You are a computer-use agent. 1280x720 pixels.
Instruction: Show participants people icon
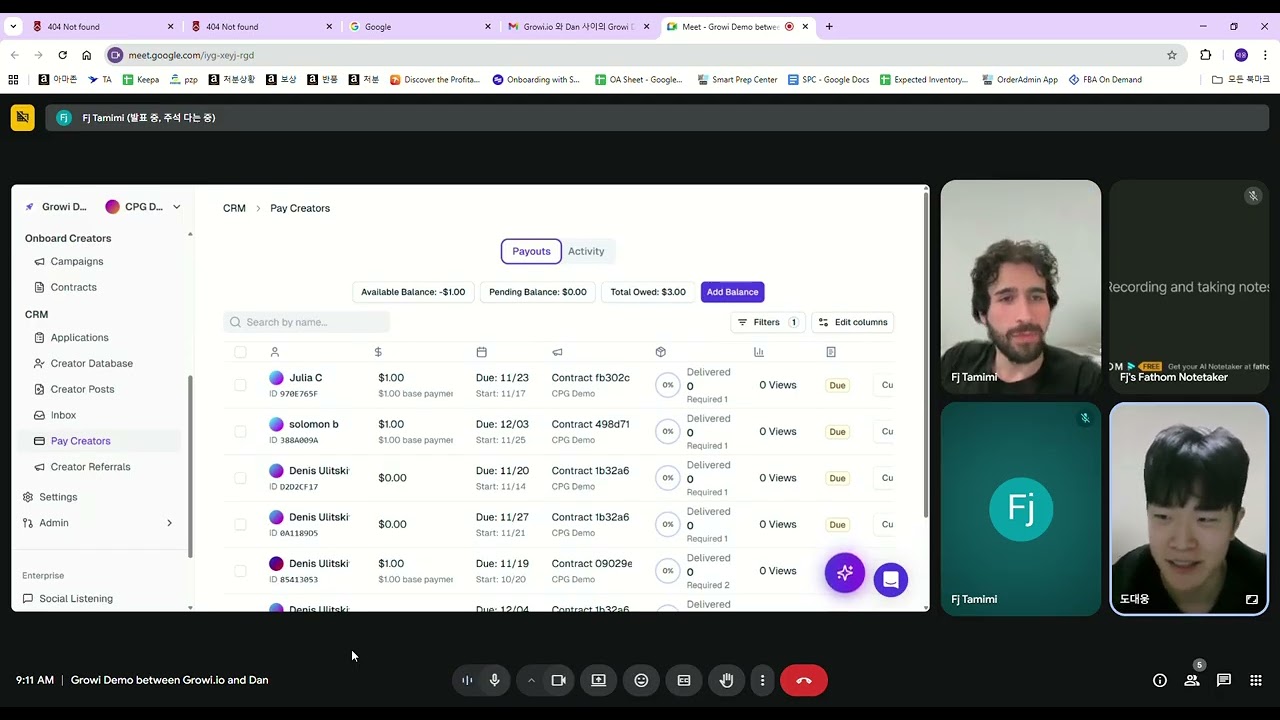1192,680
